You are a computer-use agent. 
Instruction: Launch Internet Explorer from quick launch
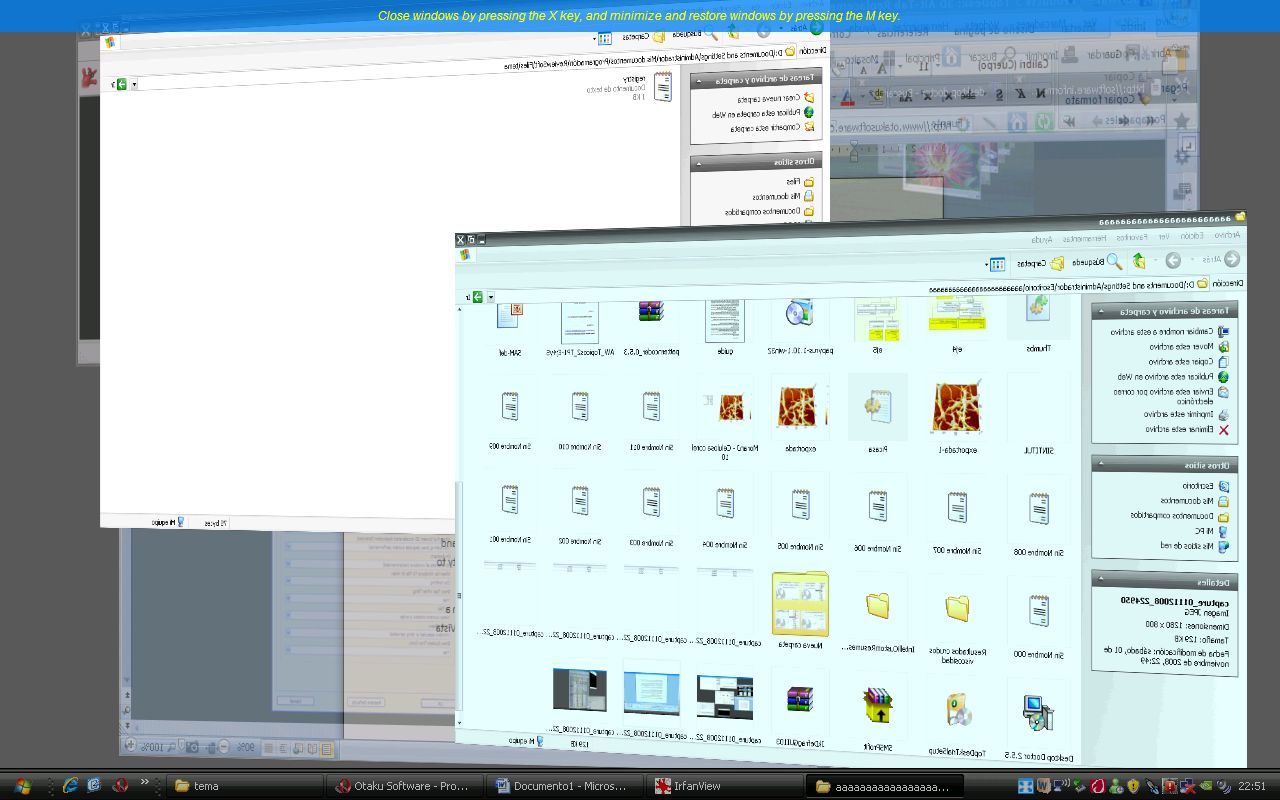(70, 786)
